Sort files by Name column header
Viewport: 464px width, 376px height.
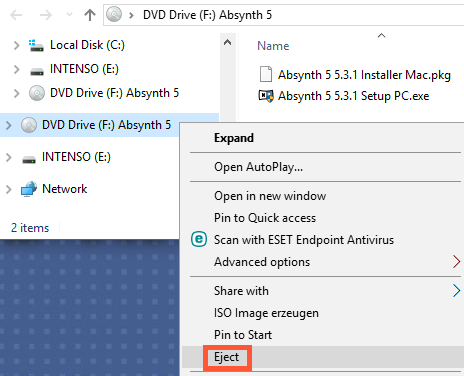click(x=273, y=46)
